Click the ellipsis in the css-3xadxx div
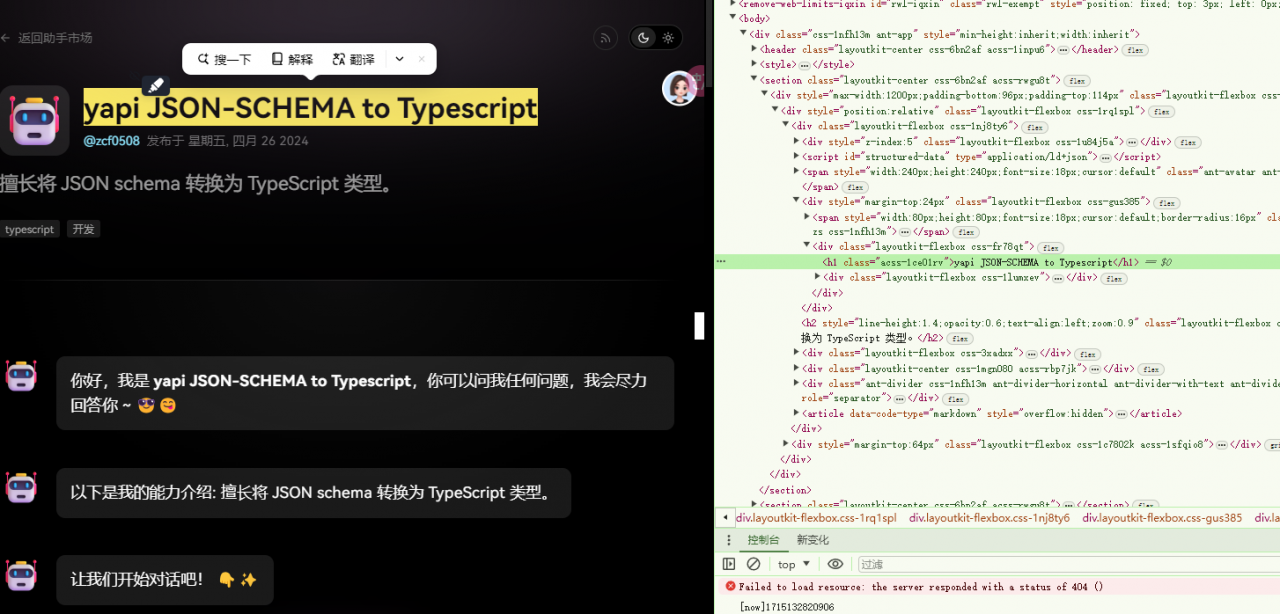The width and height of the screenshot is (1280, 614). click(x=1031, y=353)
